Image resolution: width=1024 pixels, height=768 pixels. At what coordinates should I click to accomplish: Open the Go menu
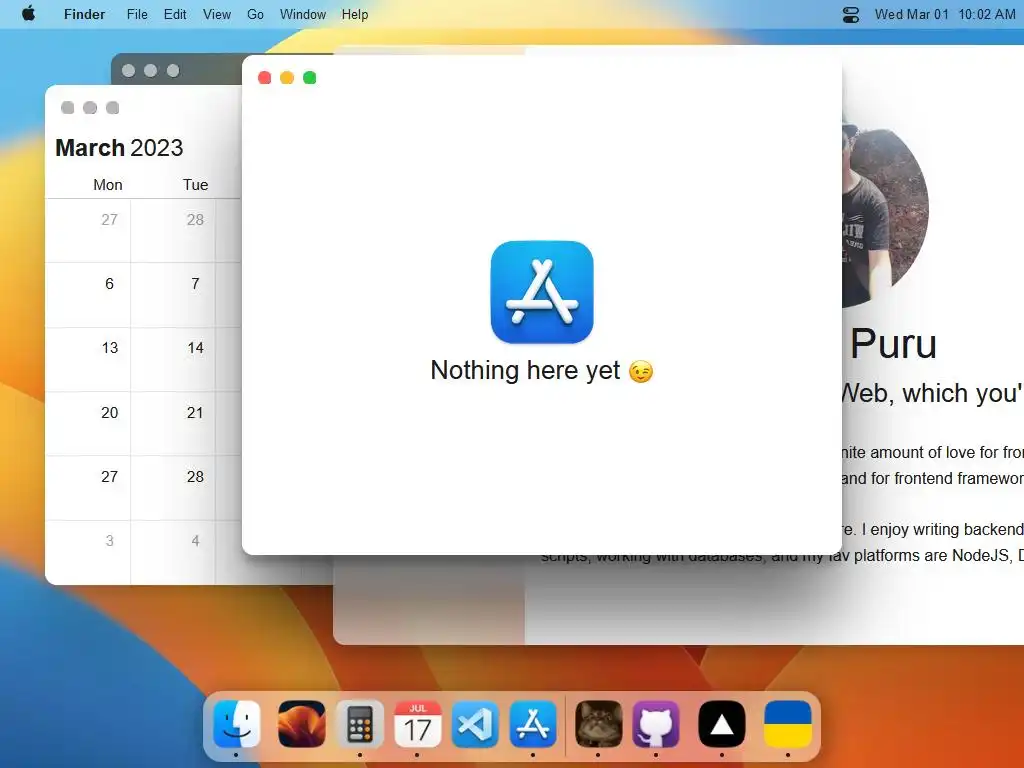point(255,14)
